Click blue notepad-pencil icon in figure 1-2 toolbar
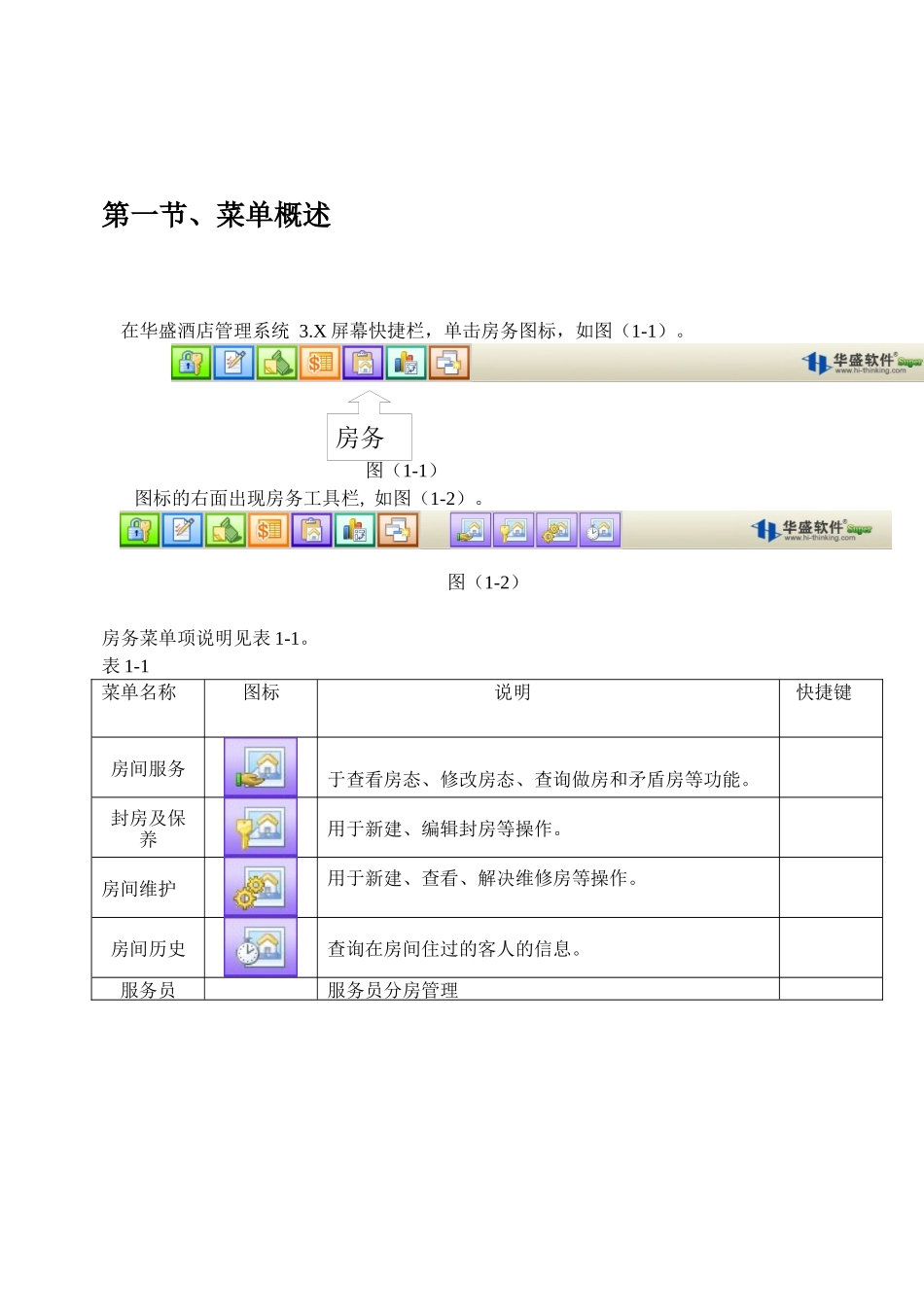 coord(182,530)
